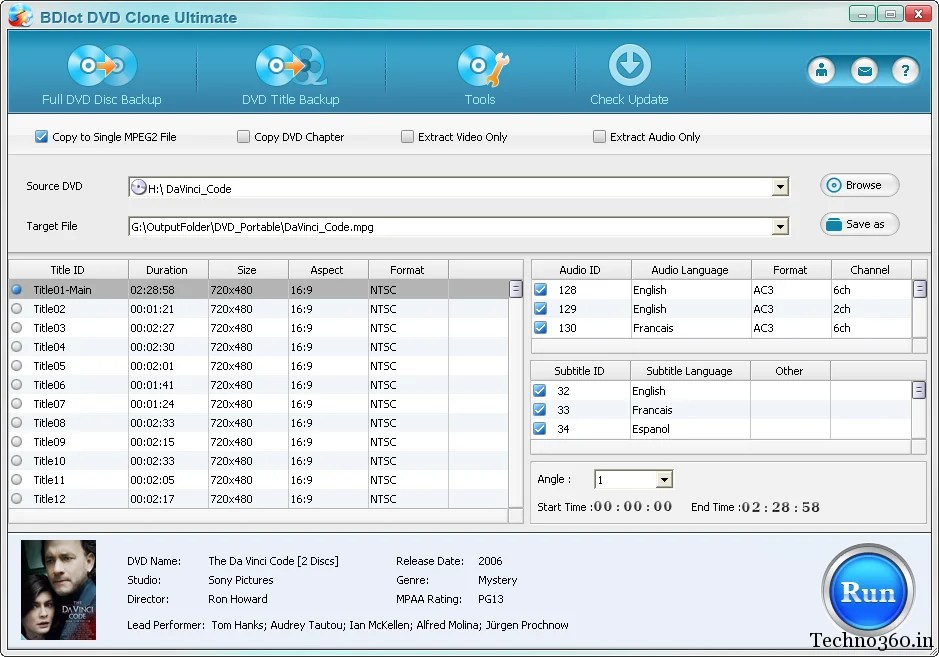Select the Title12 radio button

click(x=17, y=498)
